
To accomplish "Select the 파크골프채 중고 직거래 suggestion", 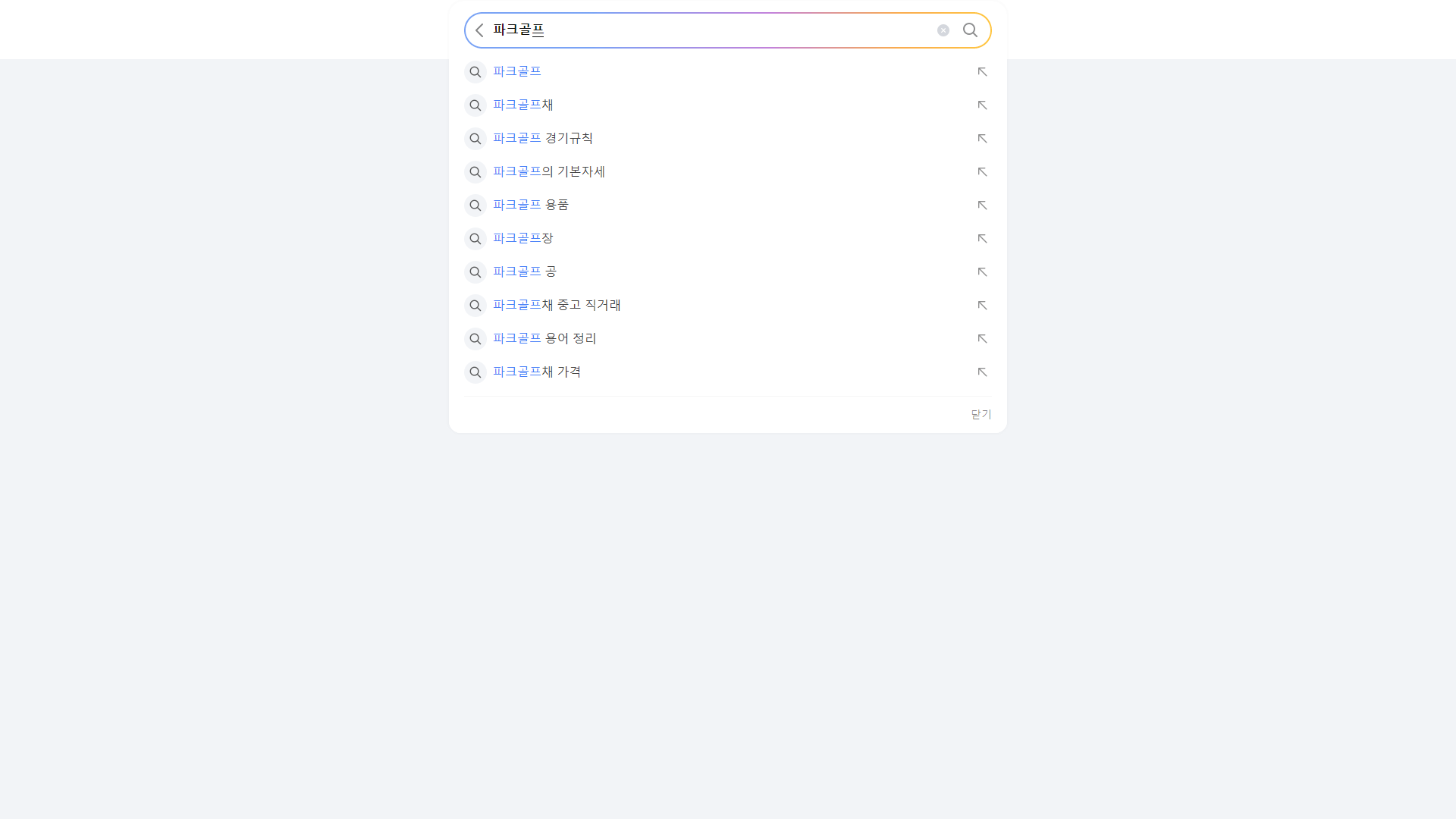I will [x=556, y=305].
